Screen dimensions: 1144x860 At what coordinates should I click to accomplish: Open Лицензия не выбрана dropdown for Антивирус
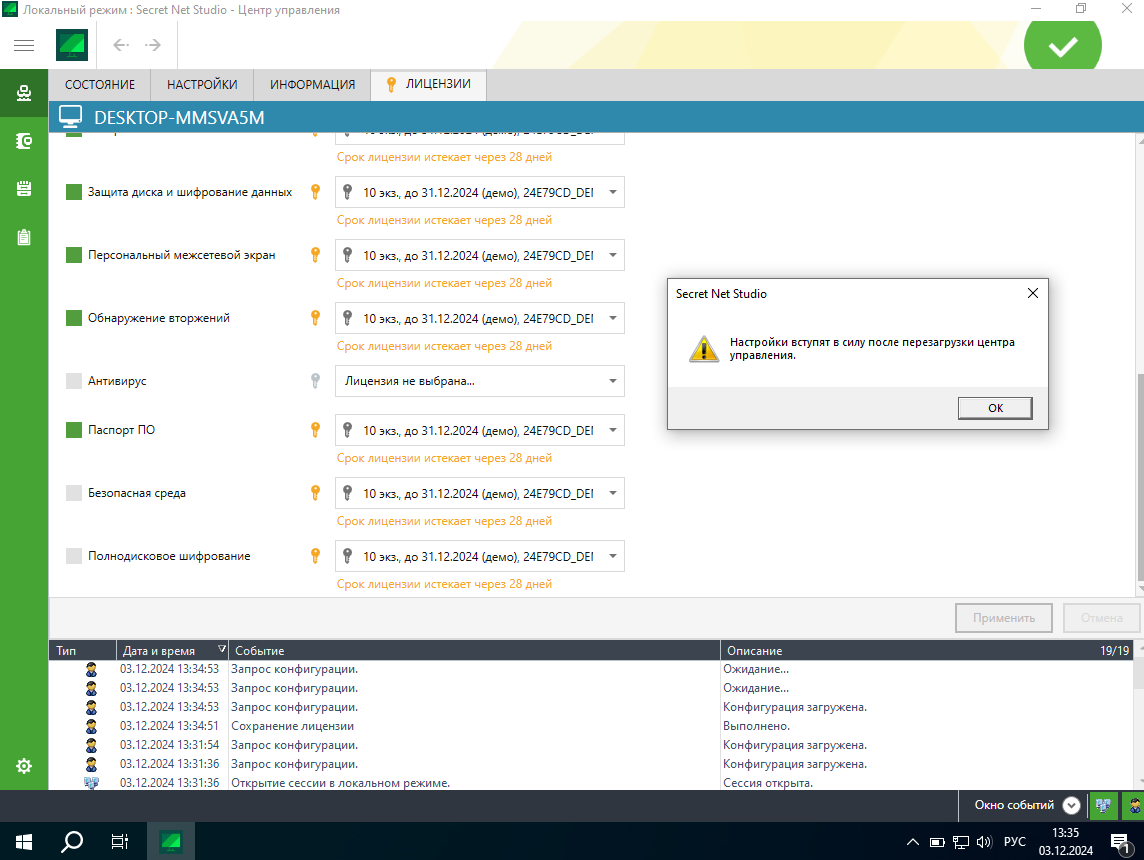(x=479, y=381)
